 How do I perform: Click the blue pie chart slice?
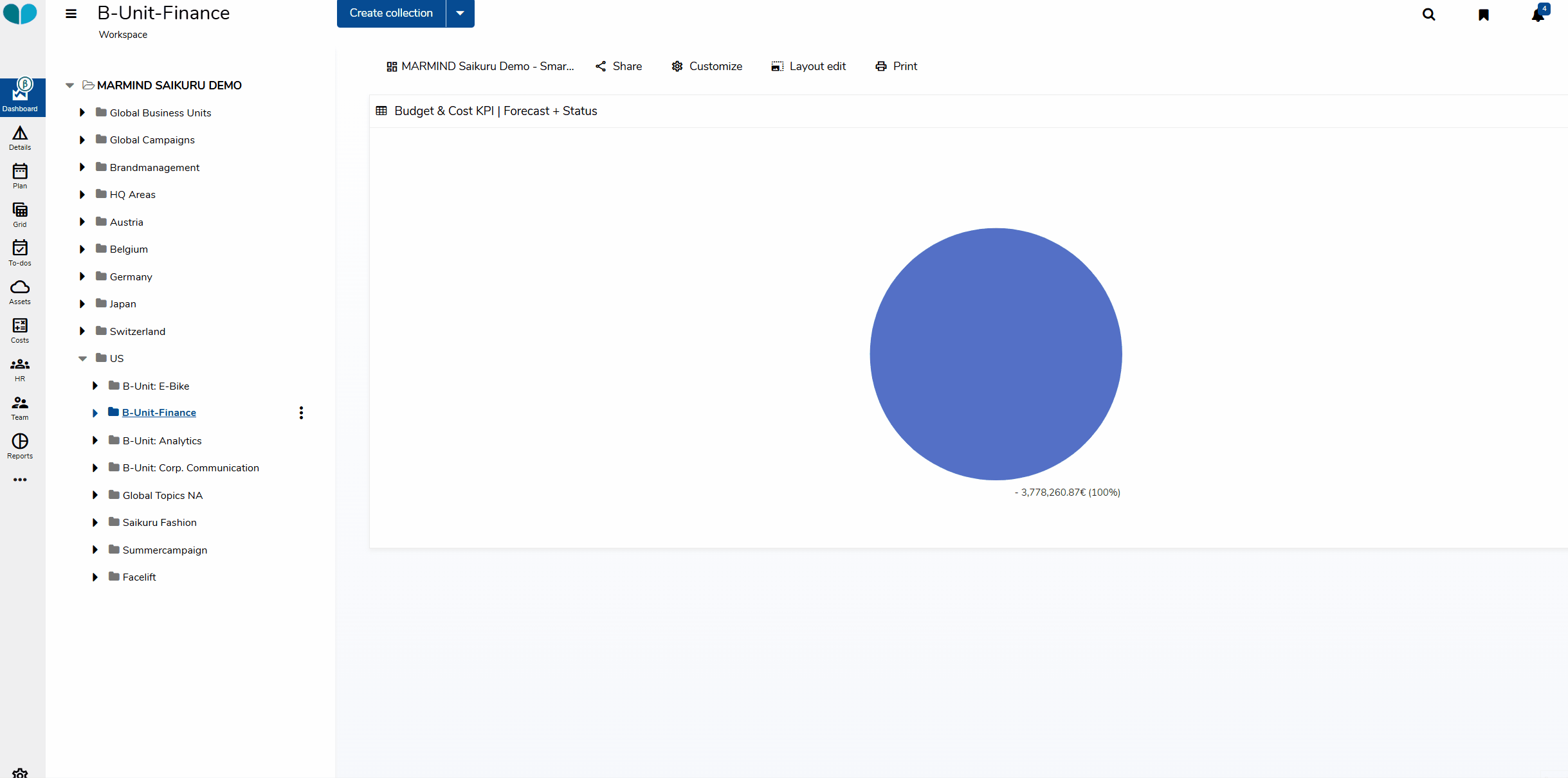(996, 354)
